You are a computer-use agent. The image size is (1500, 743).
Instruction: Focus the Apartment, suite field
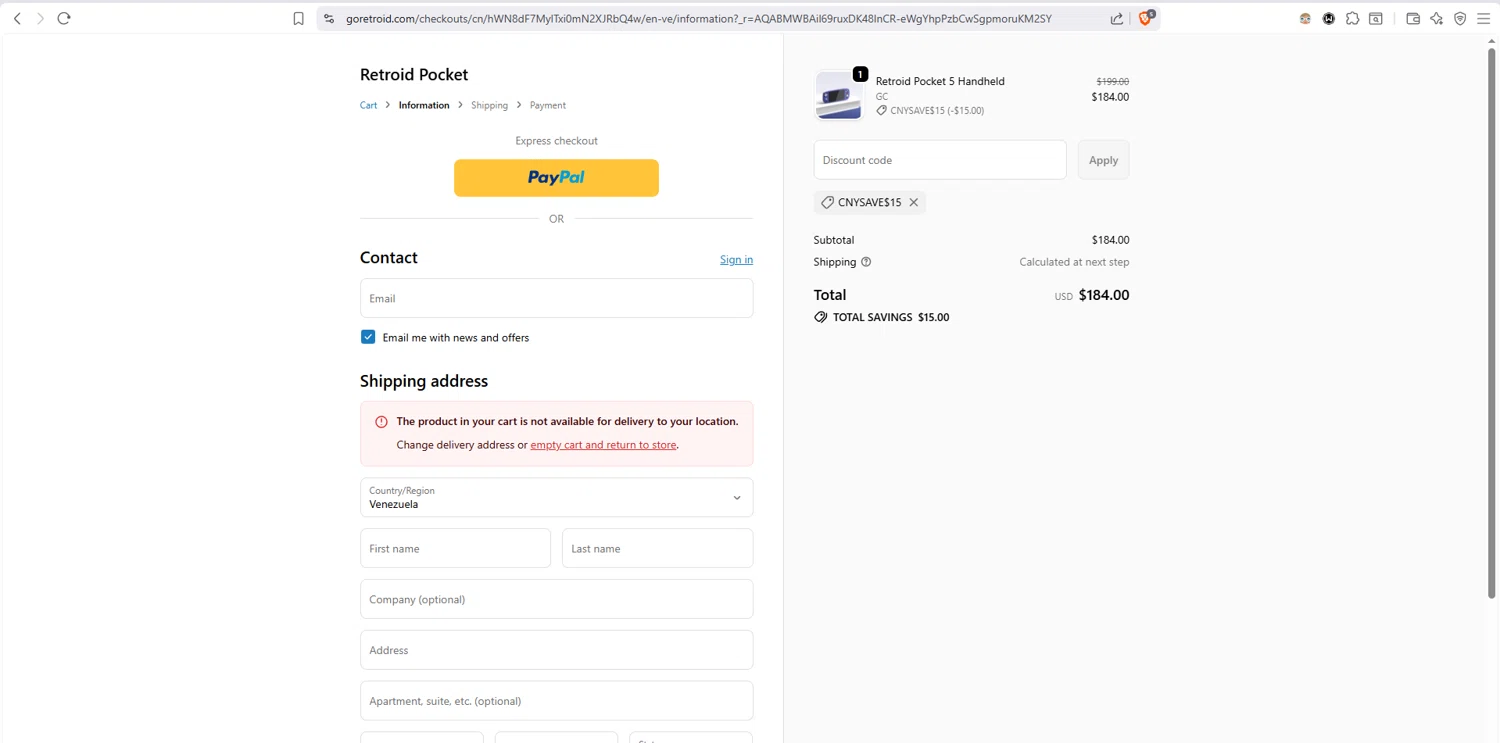pyautogui.click(x=556, y=701)
